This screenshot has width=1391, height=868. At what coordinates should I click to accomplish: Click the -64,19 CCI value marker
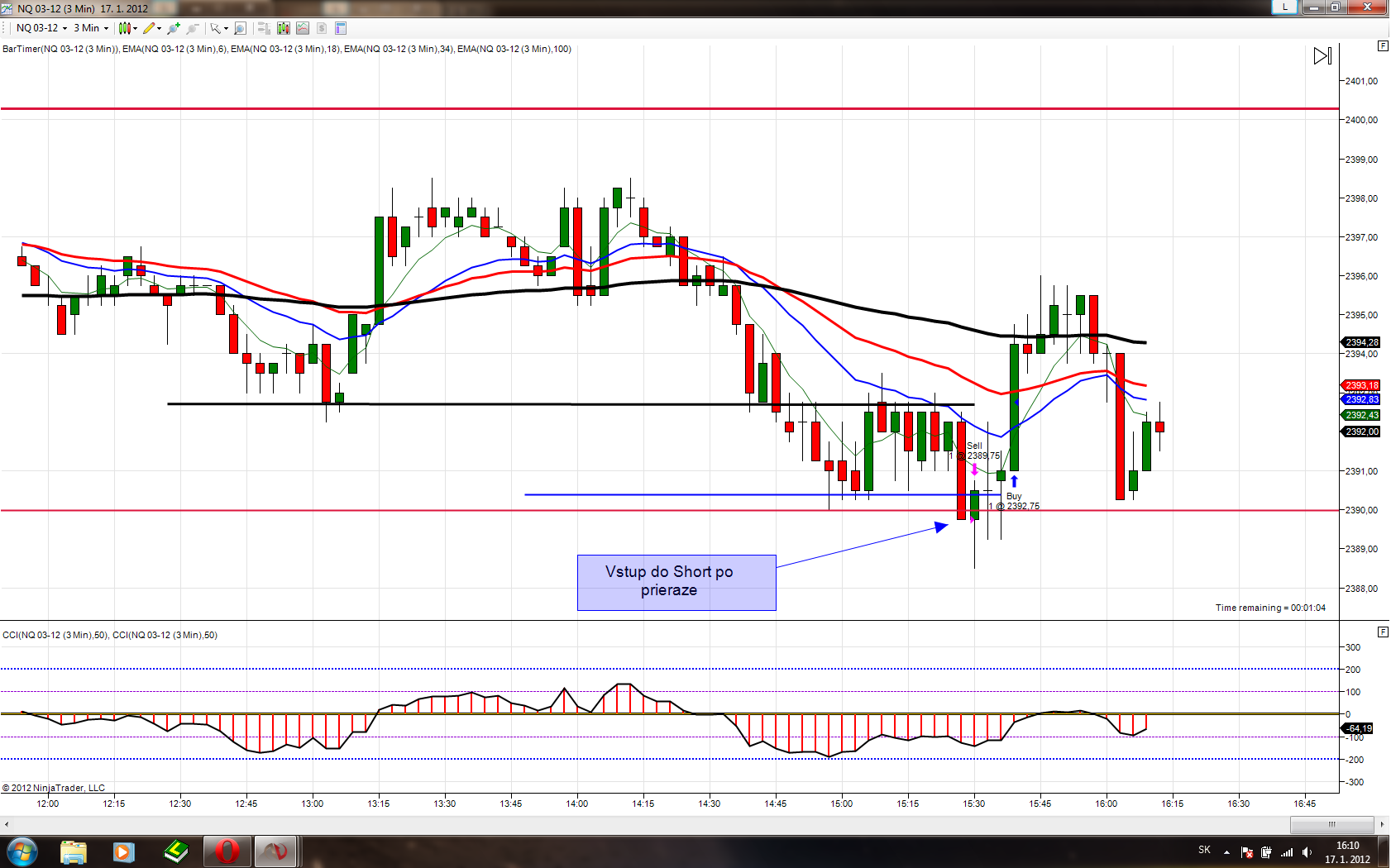point(1357,728)
